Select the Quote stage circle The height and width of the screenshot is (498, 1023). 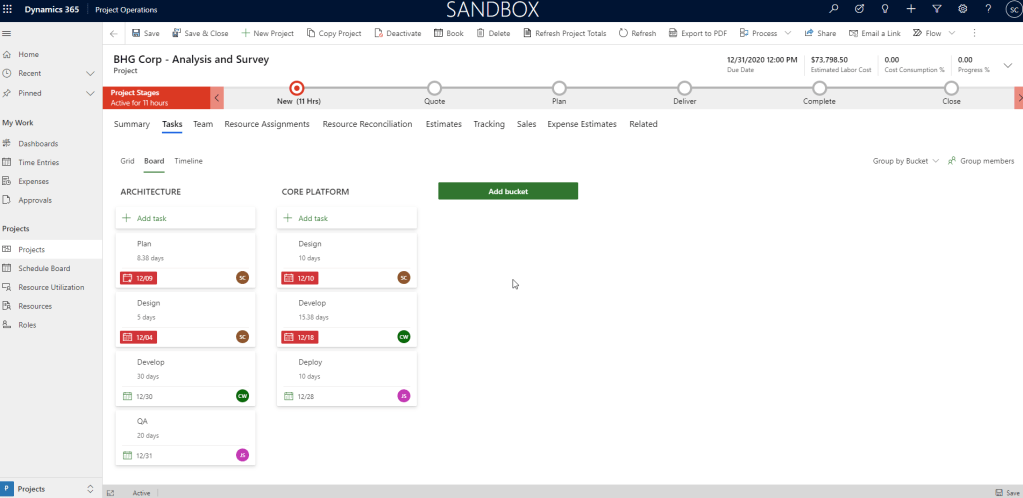coord(434,88)
